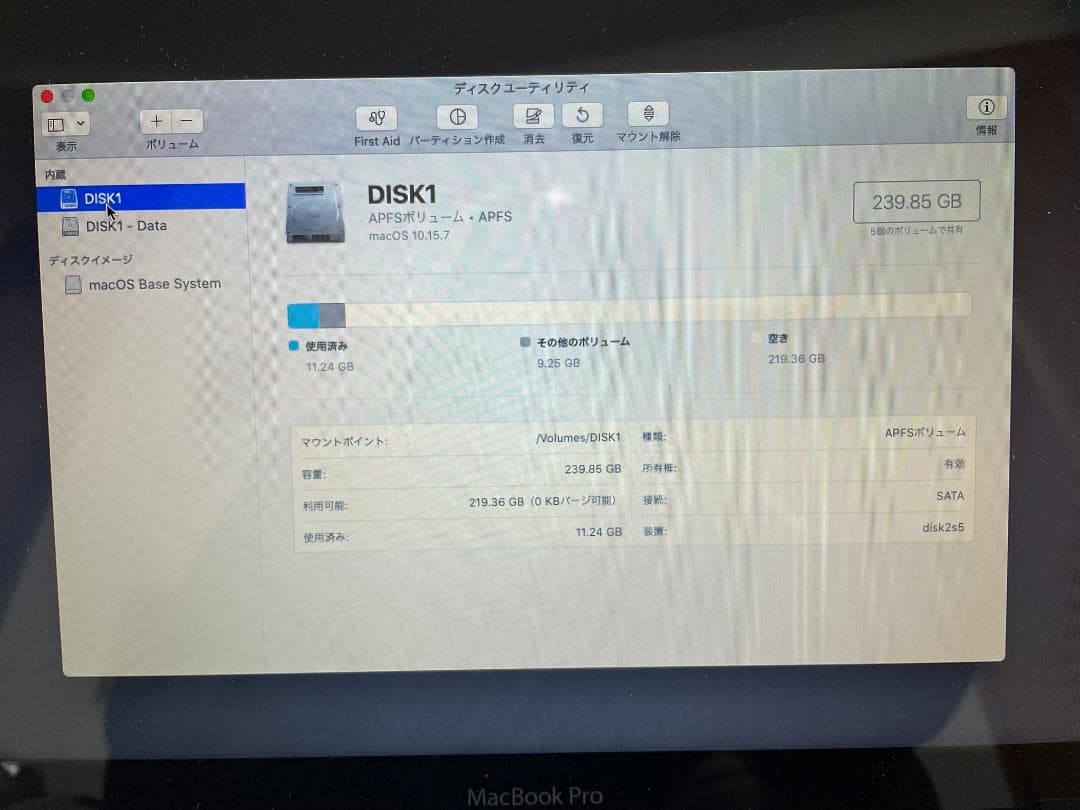Run First Aid on DISK1
The width and height of the screenshot is (1080, 810).
pyautogui.click(x=376, y=117)
